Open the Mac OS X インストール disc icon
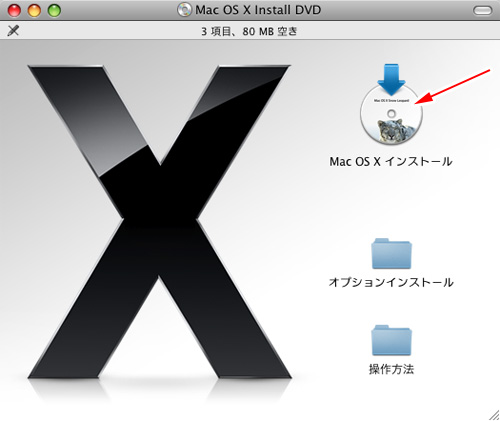This screenshot has width=500, height=421. coord(391,105)
